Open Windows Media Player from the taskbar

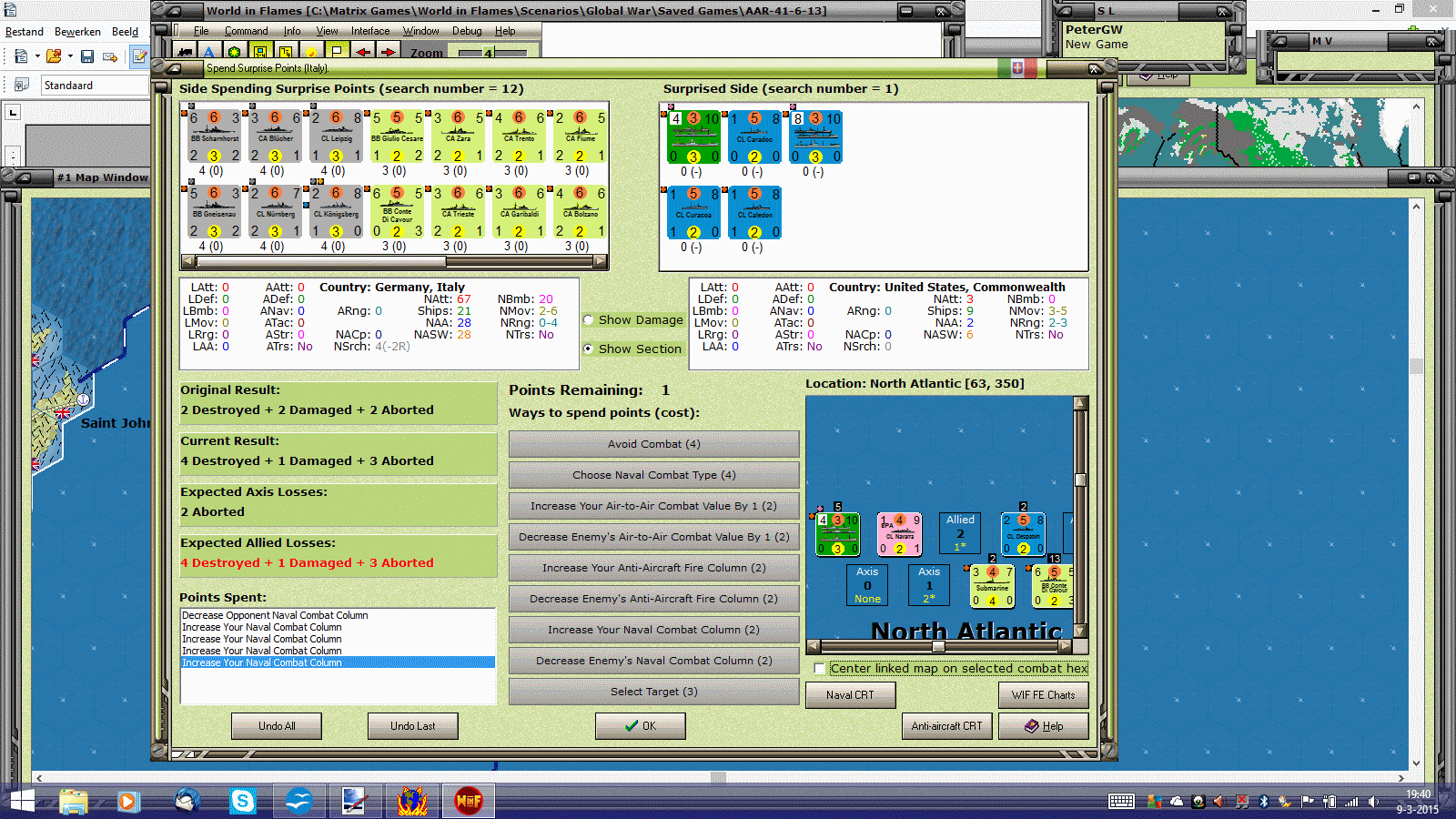click(127, 801)
